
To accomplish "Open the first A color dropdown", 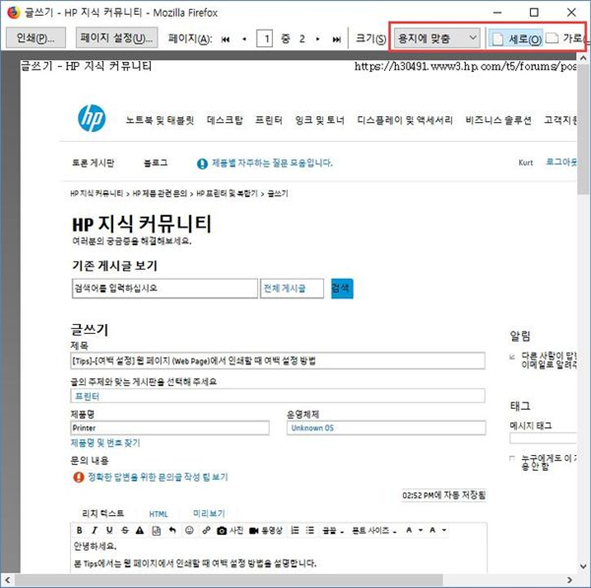I will coord(414,530).
